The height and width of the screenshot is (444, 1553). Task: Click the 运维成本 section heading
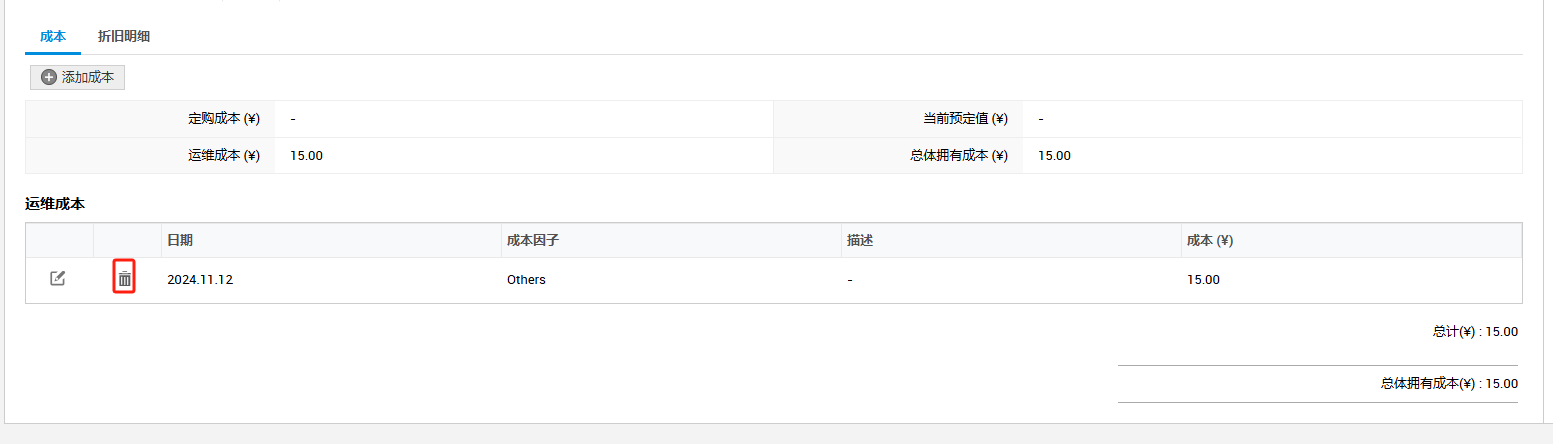[55, 204]
